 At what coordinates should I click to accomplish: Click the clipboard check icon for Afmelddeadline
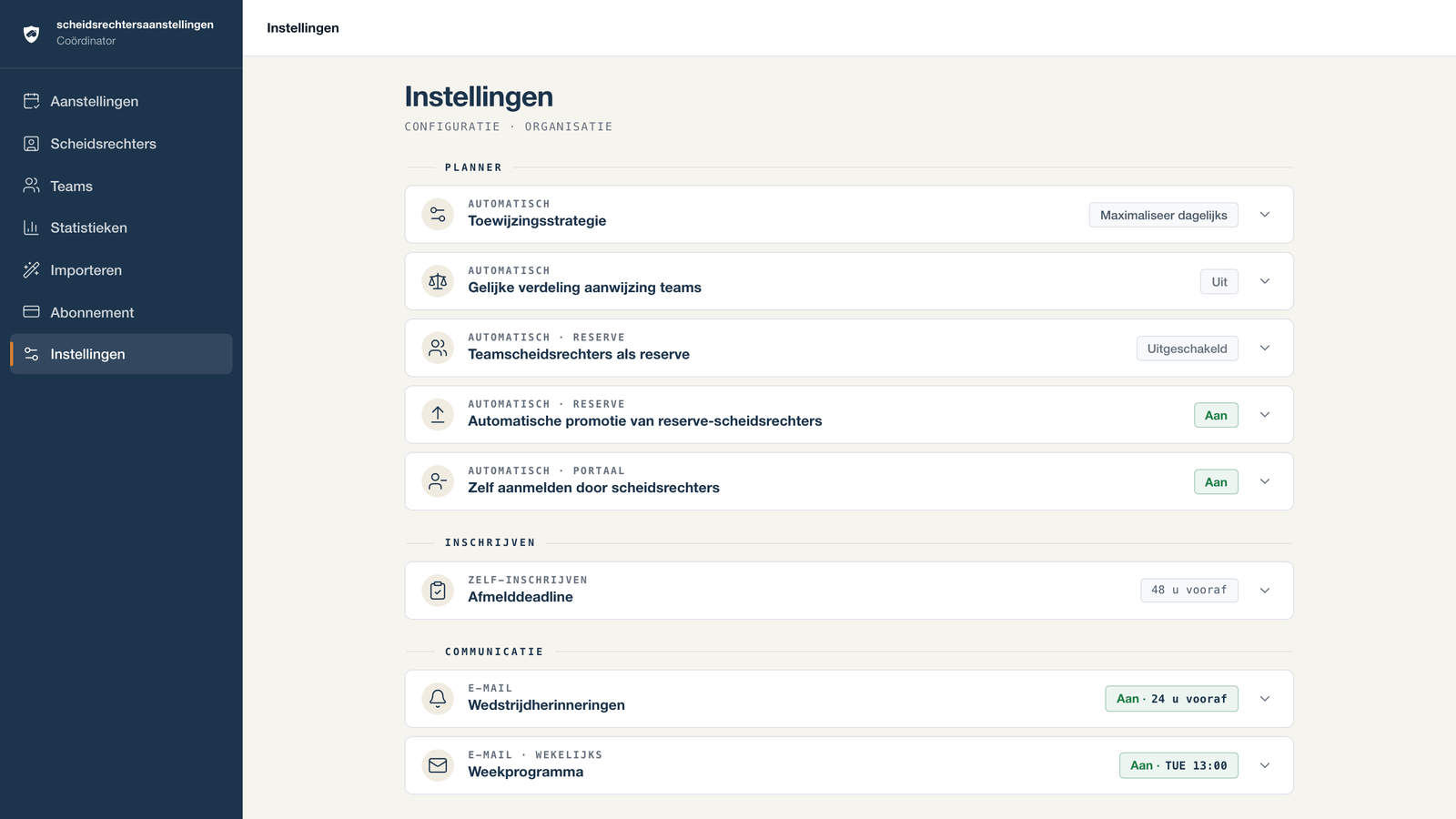(438, 591)
